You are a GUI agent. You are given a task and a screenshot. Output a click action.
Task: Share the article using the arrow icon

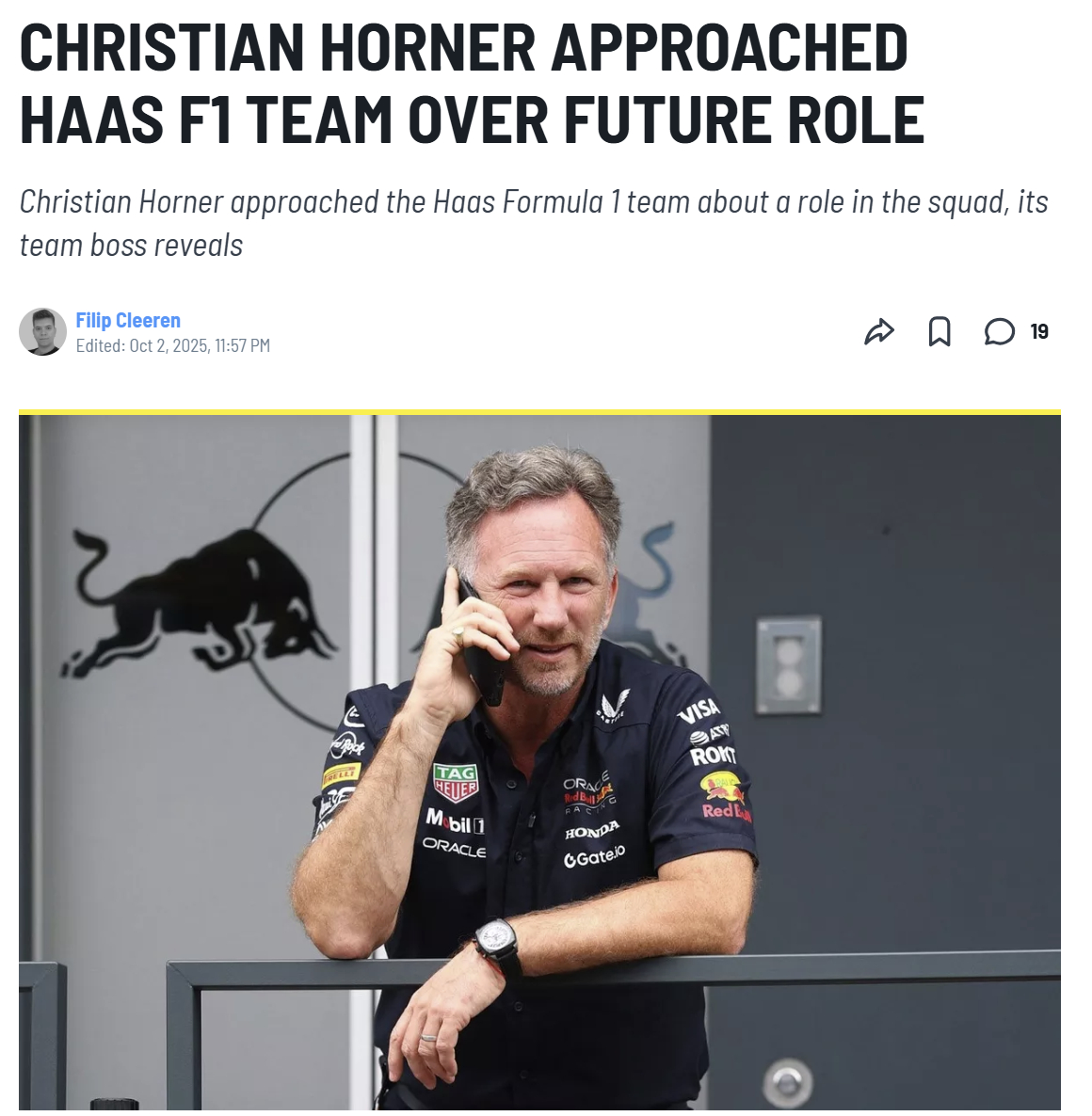878,331
